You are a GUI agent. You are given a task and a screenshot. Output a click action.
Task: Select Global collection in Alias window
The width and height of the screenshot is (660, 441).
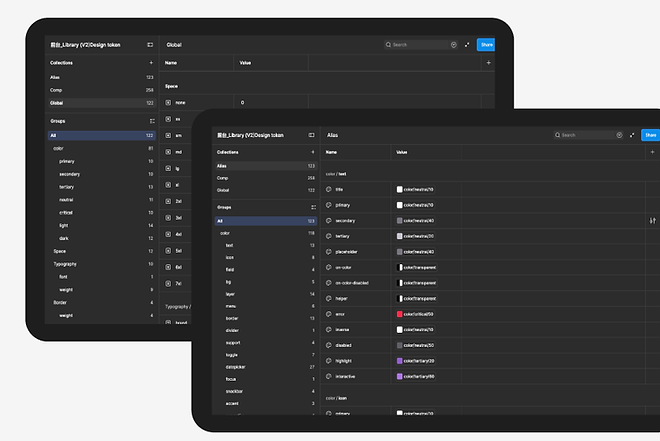coord(266,190)
